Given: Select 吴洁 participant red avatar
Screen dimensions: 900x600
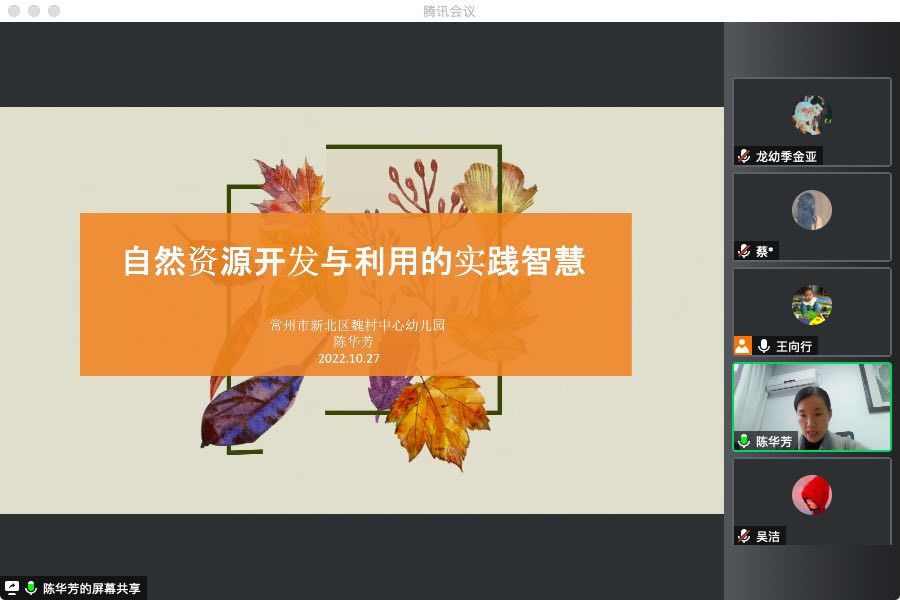Looking at the screenshot, I should [x=812, y=495].
